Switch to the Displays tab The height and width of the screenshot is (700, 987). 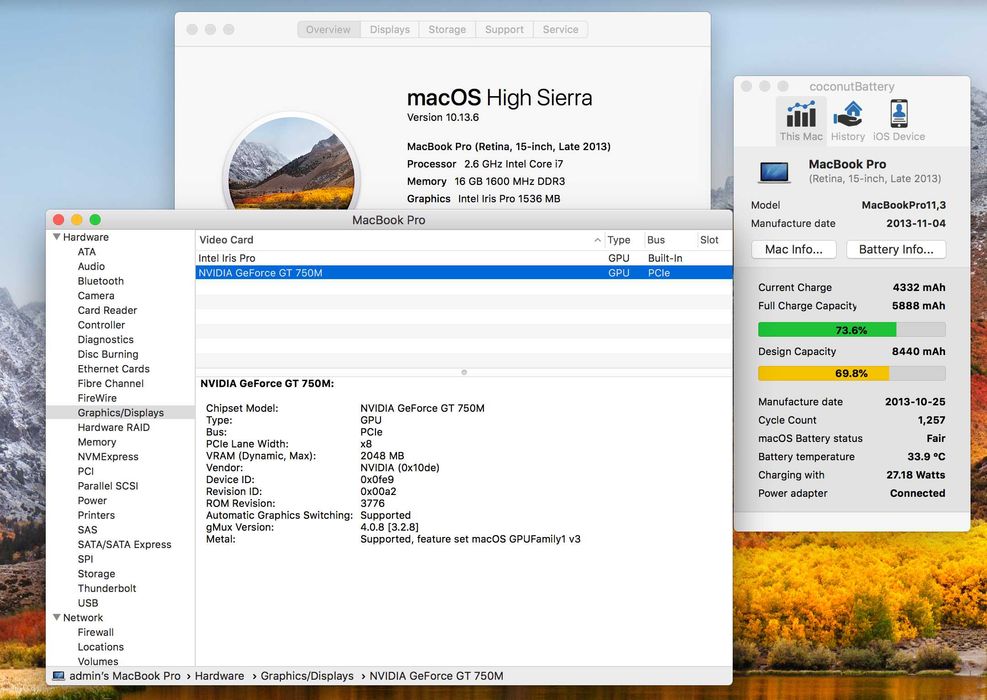(390, 30)
